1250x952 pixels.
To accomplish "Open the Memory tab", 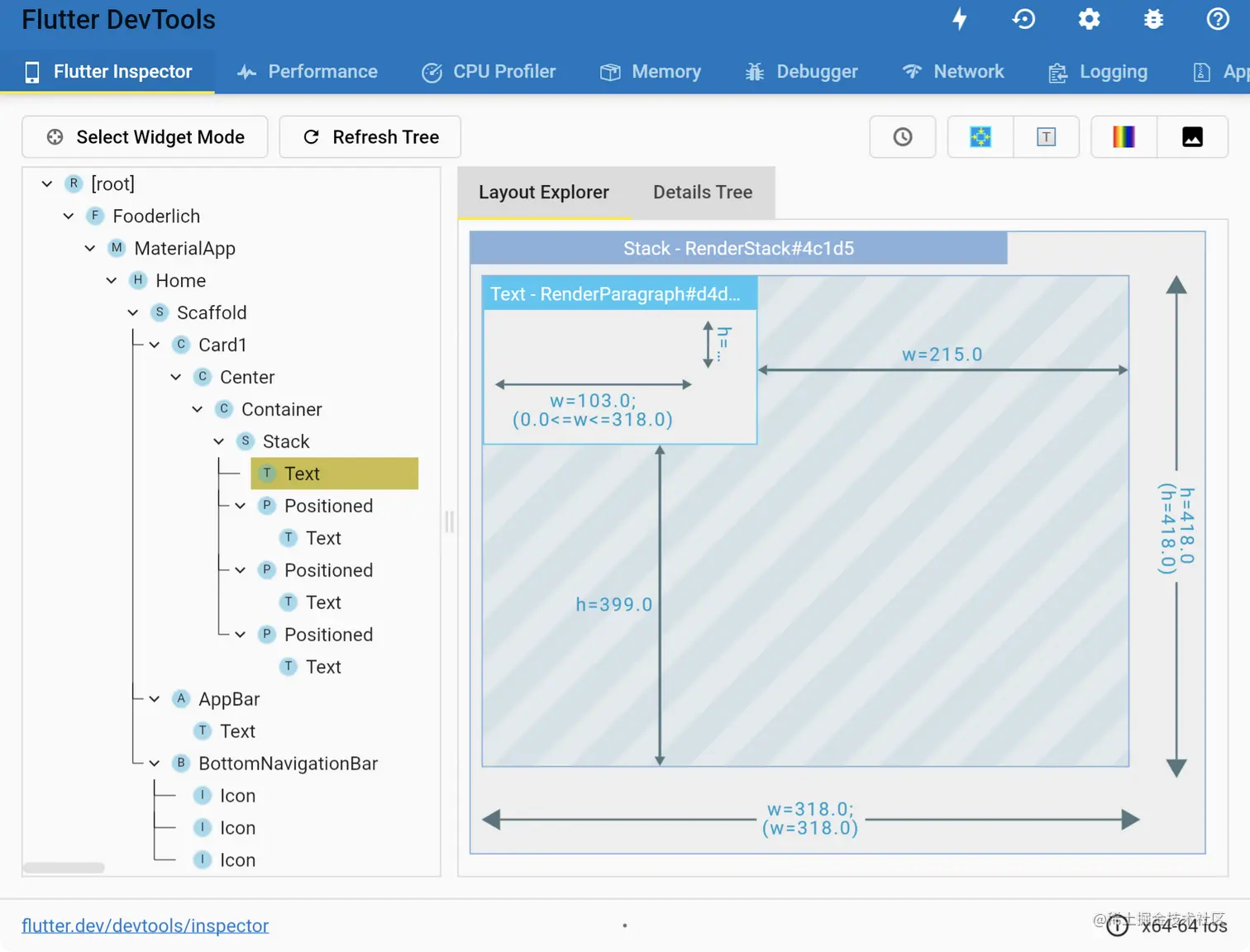I will coord(651,72).
